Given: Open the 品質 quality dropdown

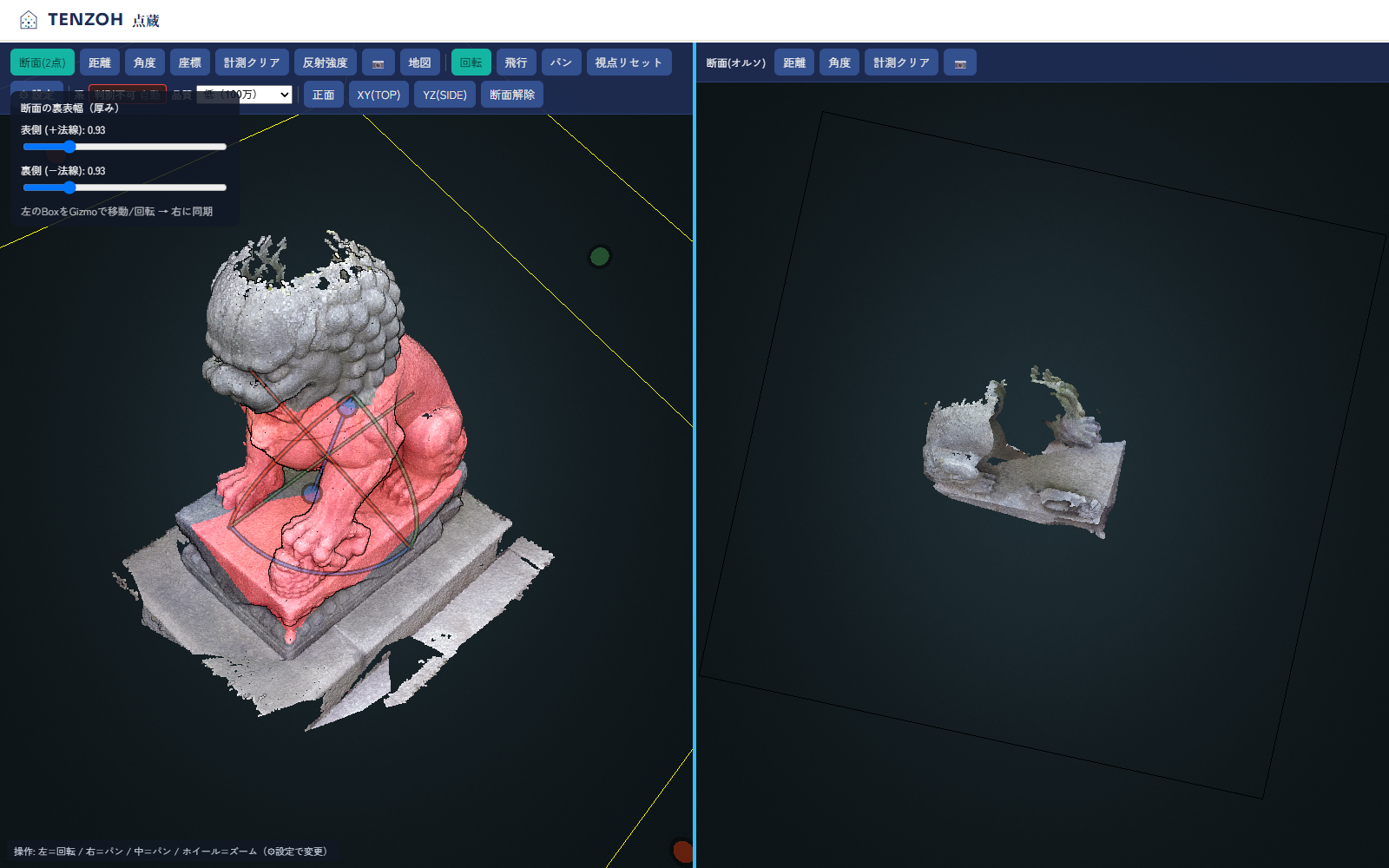Looking at the screenshot, I should (245, 95).
